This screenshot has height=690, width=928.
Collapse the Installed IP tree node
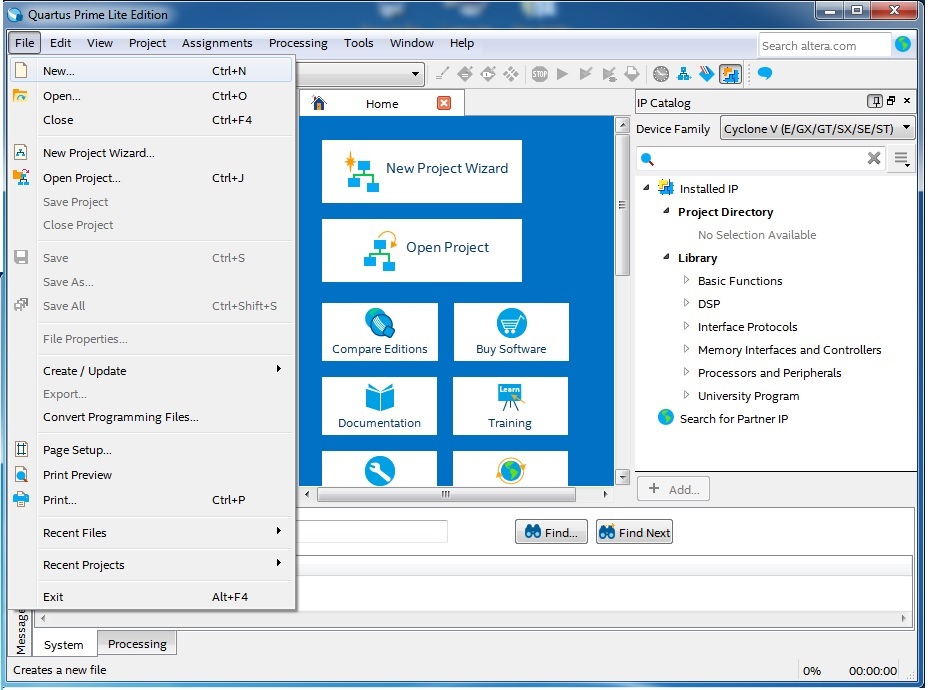coord(646,188)
